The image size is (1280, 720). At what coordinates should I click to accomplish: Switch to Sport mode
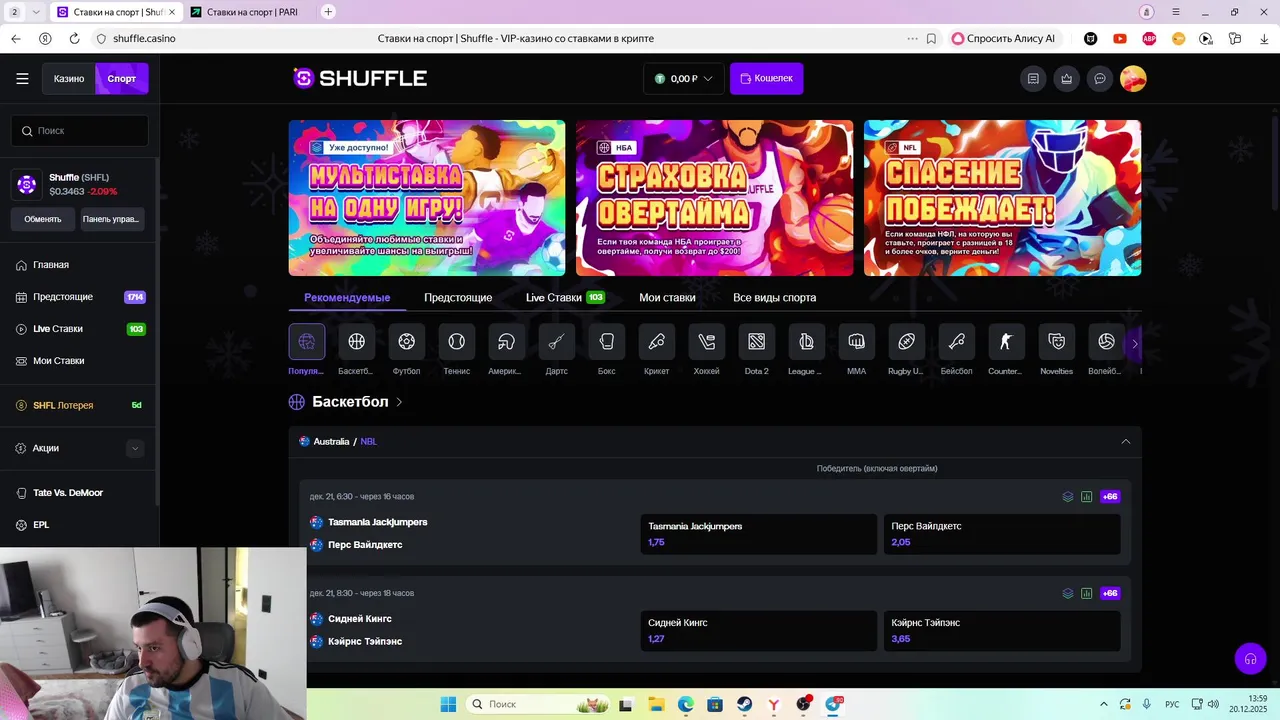coord(122,79)
